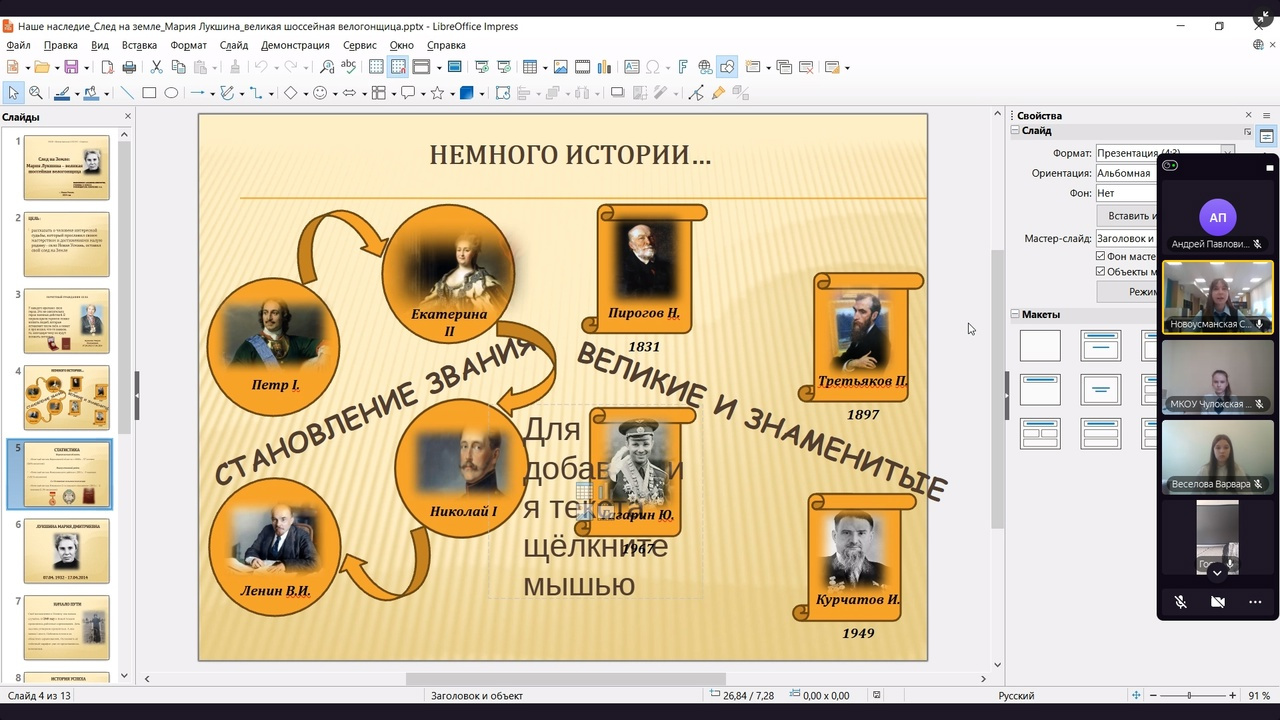The width and height of the screenshot is (1280, 720).
Task: Click the 'Вставить изображение' button
Action: pyautogui.click(x=1127, y=216)
